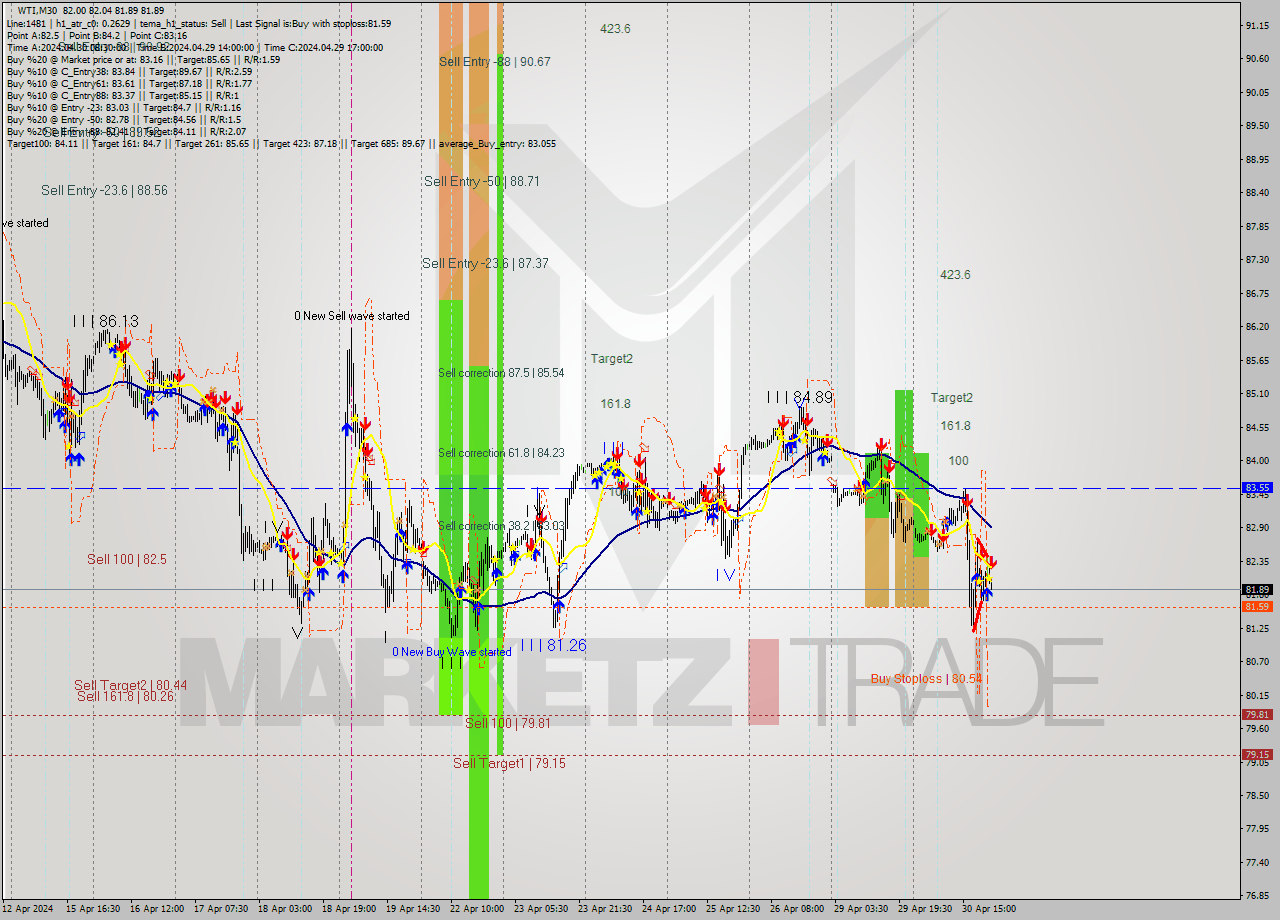Click the black 81.89 current price tag
The height and width of the screenshot is (920, 1280).
pyautogui.click(x=1257, y=589)
